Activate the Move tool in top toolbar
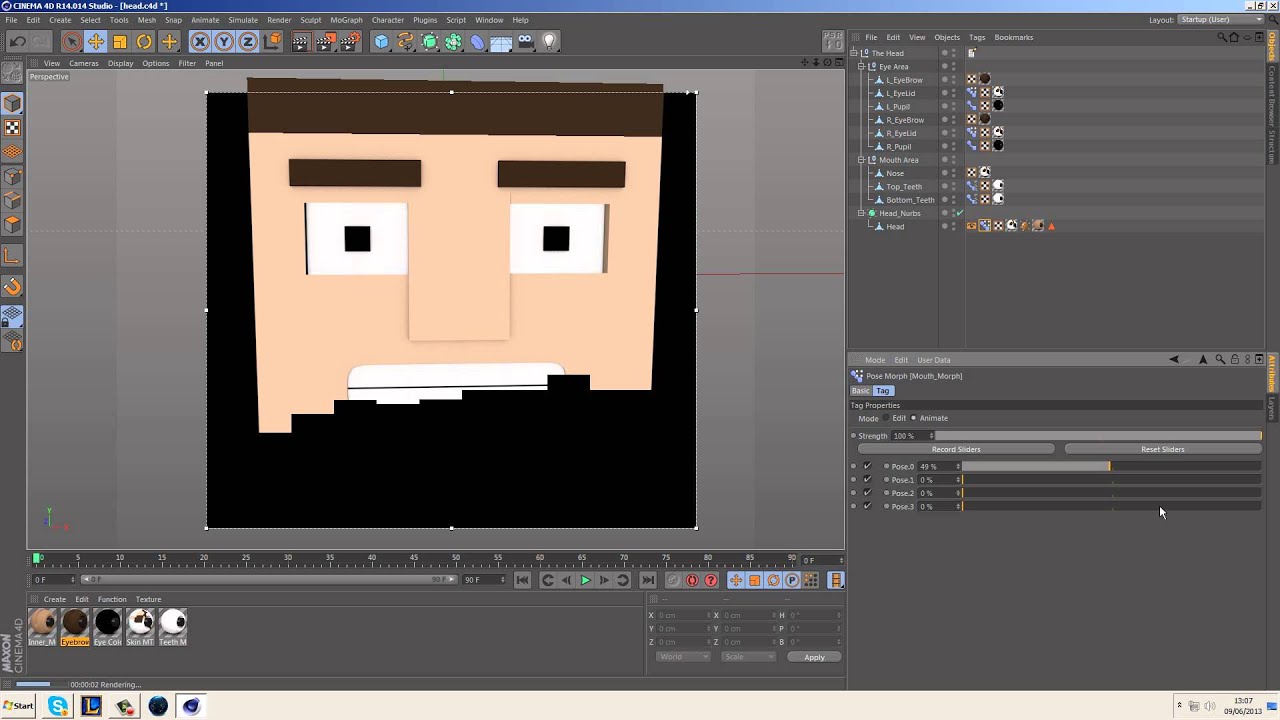1280x720 pixels. [96, 41]
